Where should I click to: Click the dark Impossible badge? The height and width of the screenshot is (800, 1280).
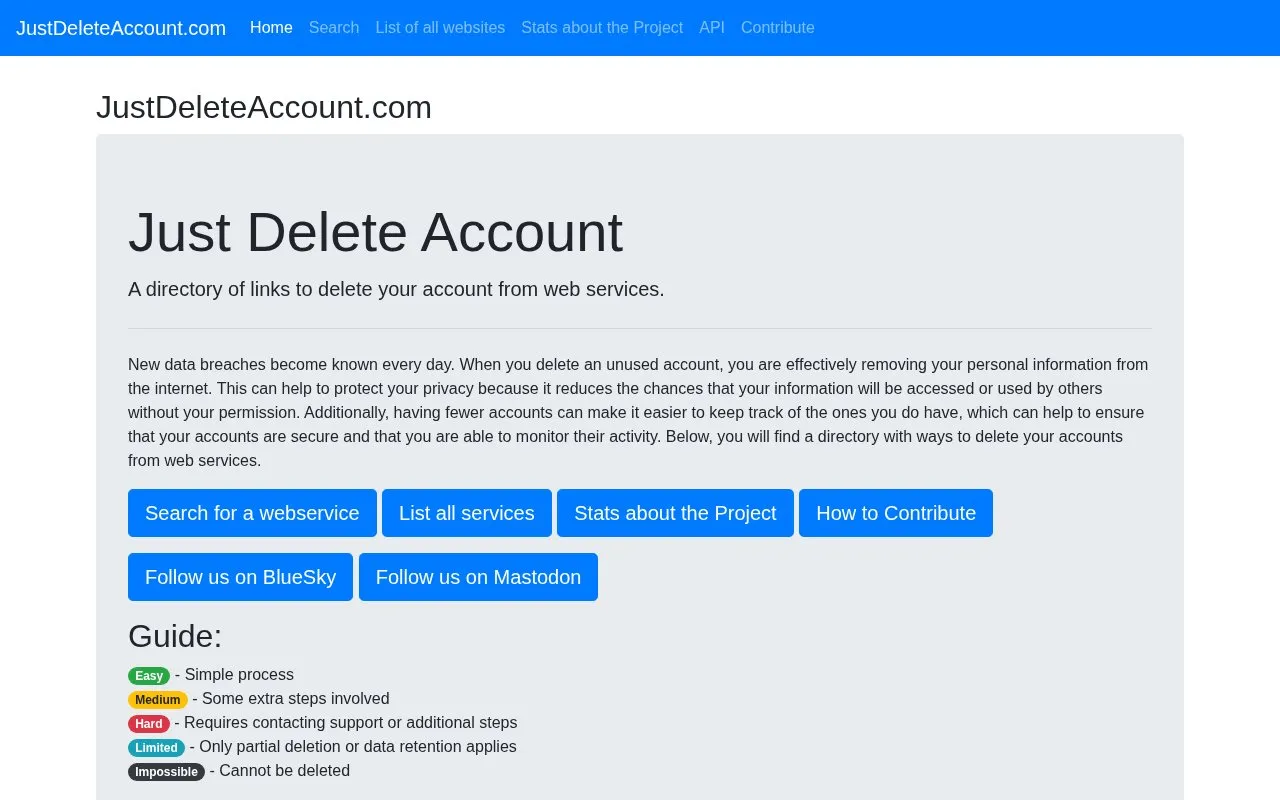coord(166,772)
